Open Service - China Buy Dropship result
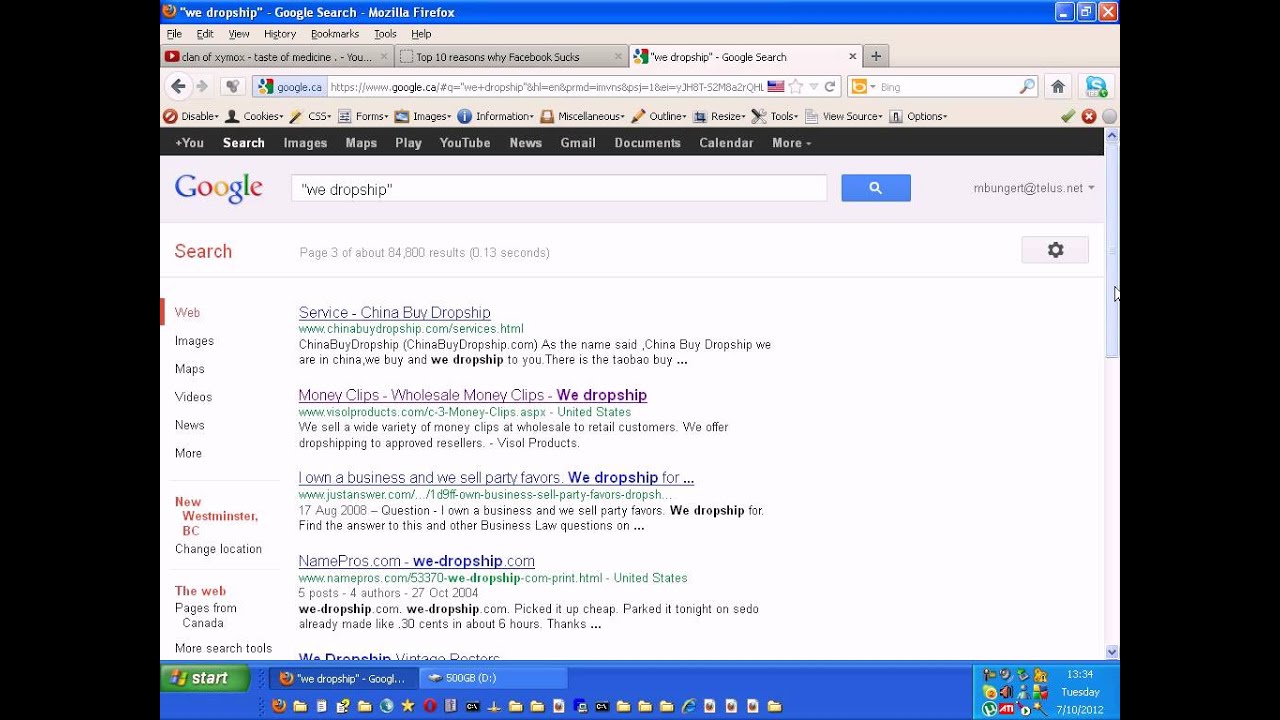 pyautogui.click(x=394, y=313)
